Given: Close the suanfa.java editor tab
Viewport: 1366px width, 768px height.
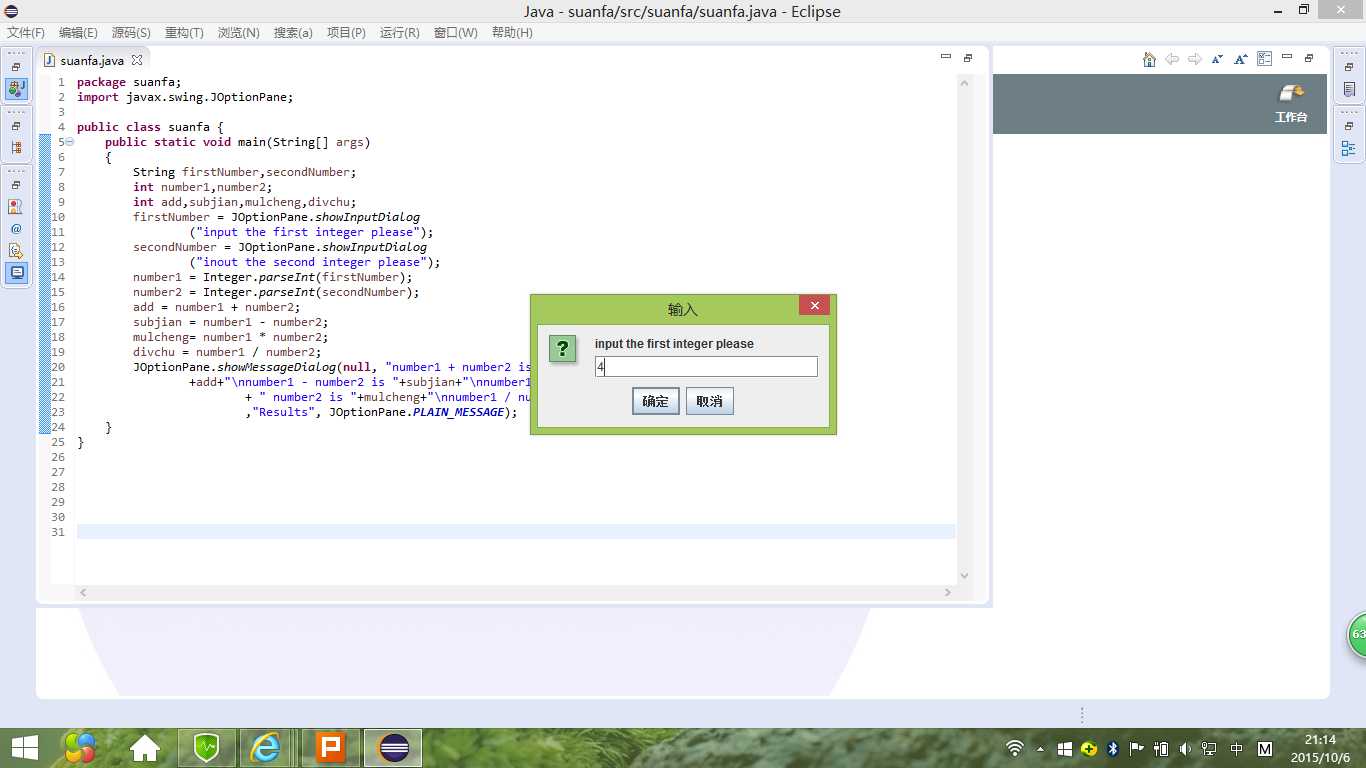Looking at the screenshot, I should [137, 60].
